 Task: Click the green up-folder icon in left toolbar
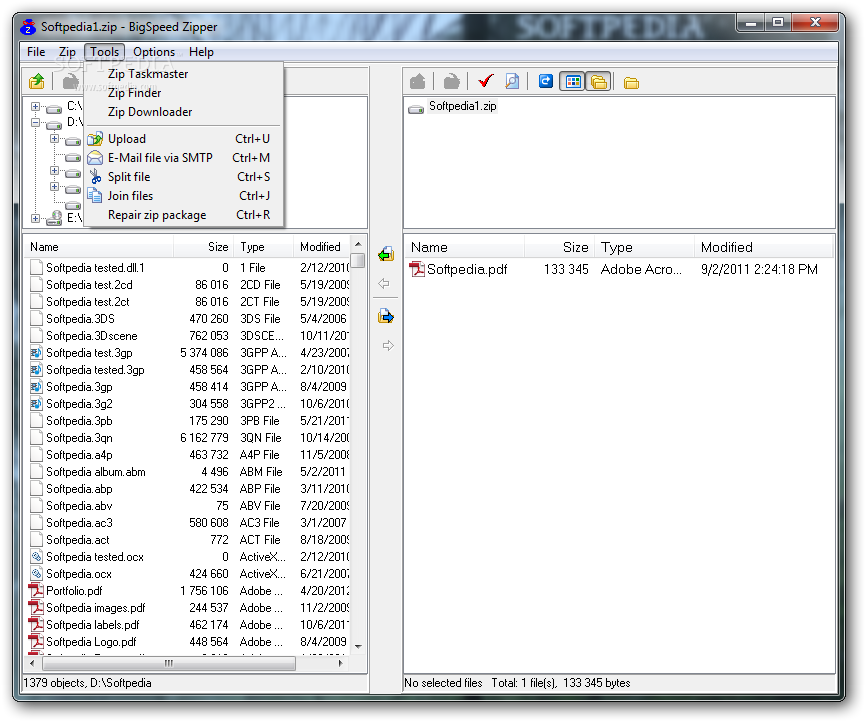(37, 82)
